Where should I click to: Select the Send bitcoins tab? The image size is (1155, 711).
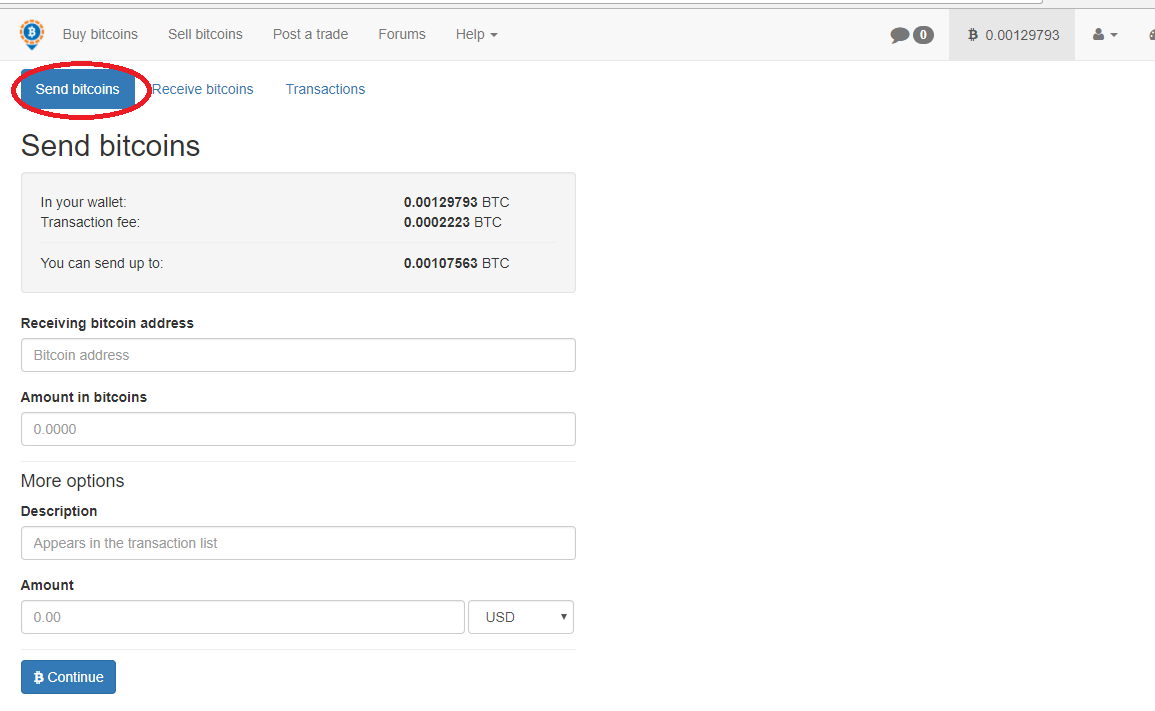[x=78, y=89]
